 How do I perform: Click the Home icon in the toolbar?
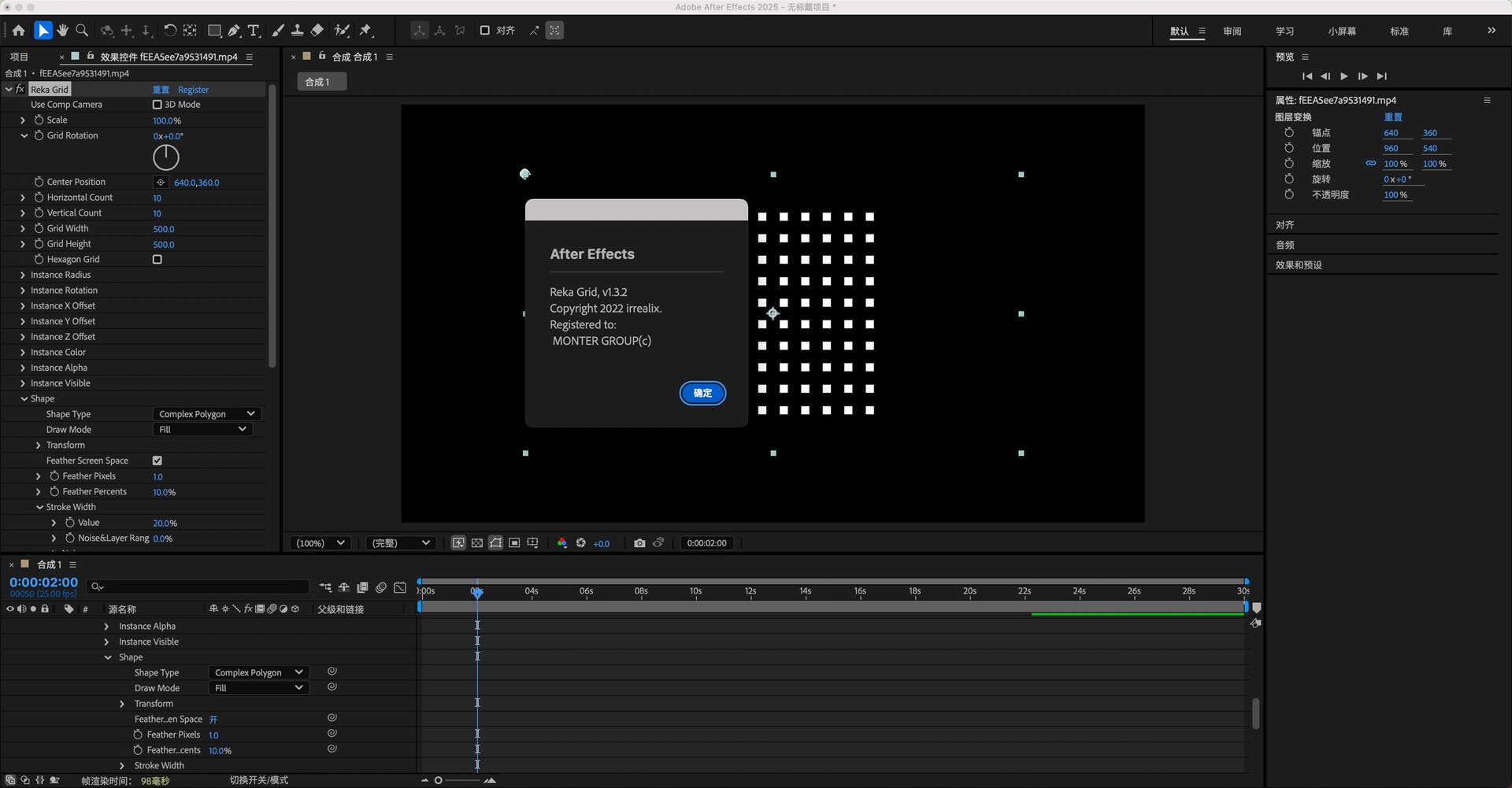click(x=18, y=31)
